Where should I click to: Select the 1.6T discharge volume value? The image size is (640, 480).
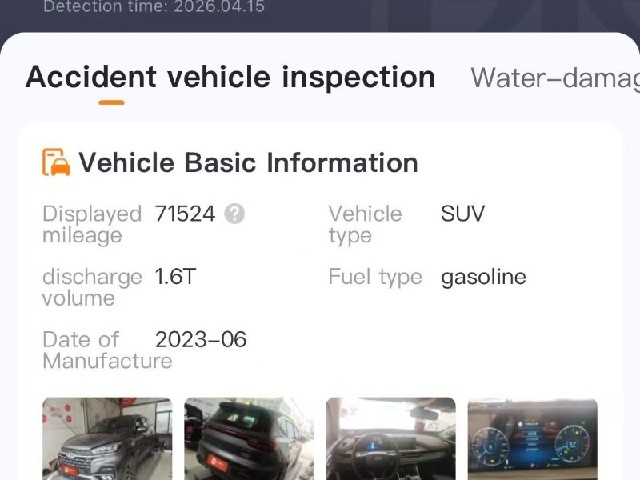(176, 277)
